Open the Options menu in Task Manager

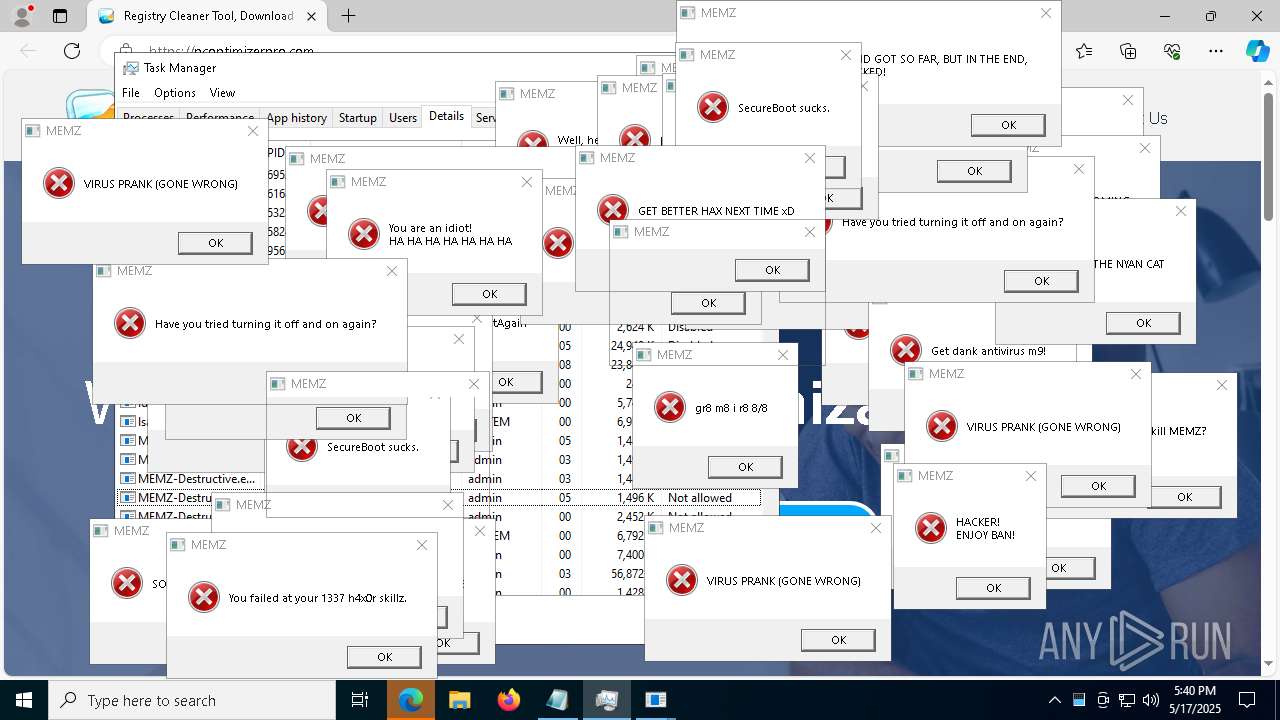tap(175, 92)
